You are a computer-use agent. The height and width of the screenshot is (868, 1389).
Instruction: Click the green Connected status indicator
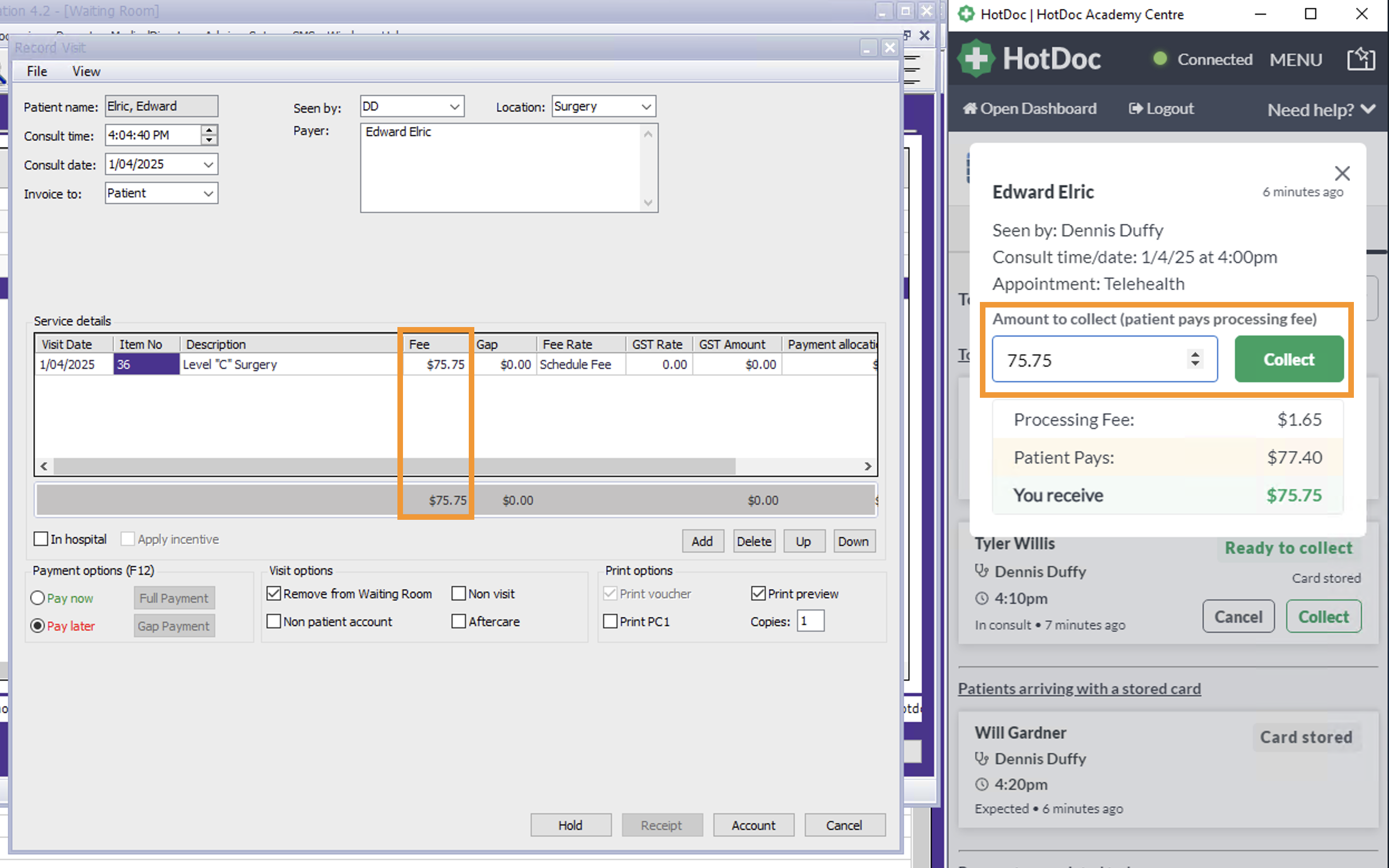pos(1160,58)
